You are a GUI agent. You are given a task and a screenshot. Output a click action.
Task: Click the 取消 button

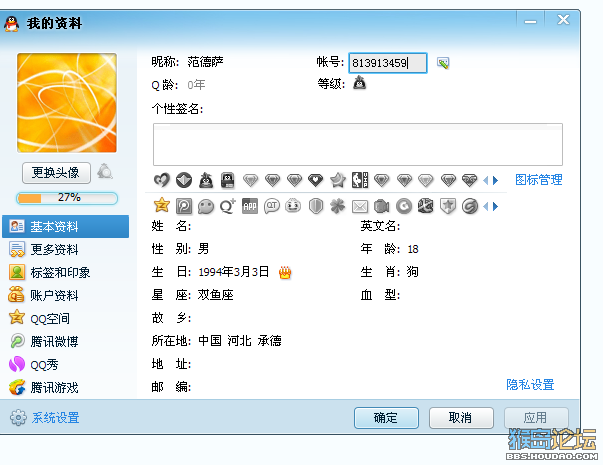click(x=461, y=418)
